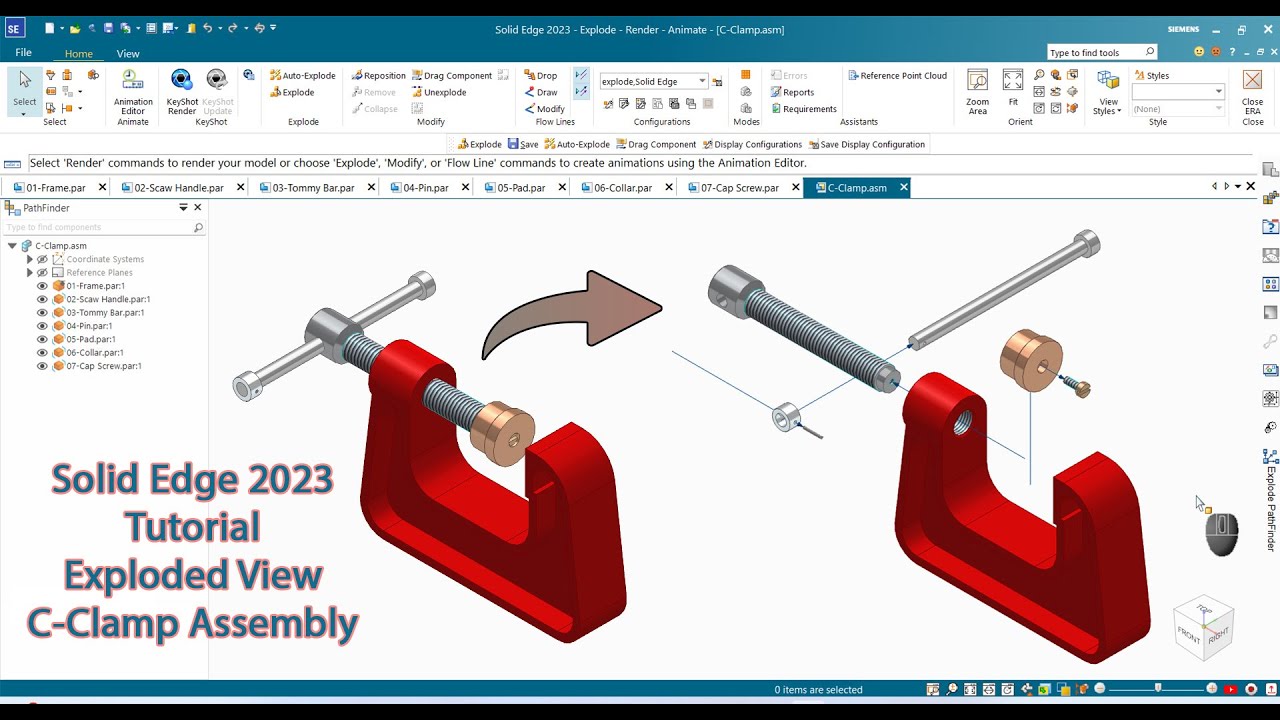Image resolution: width=1280 pixels, height=720 pixels.
Task: Click the Zoom Area tool
Action: tap(978, 92)
